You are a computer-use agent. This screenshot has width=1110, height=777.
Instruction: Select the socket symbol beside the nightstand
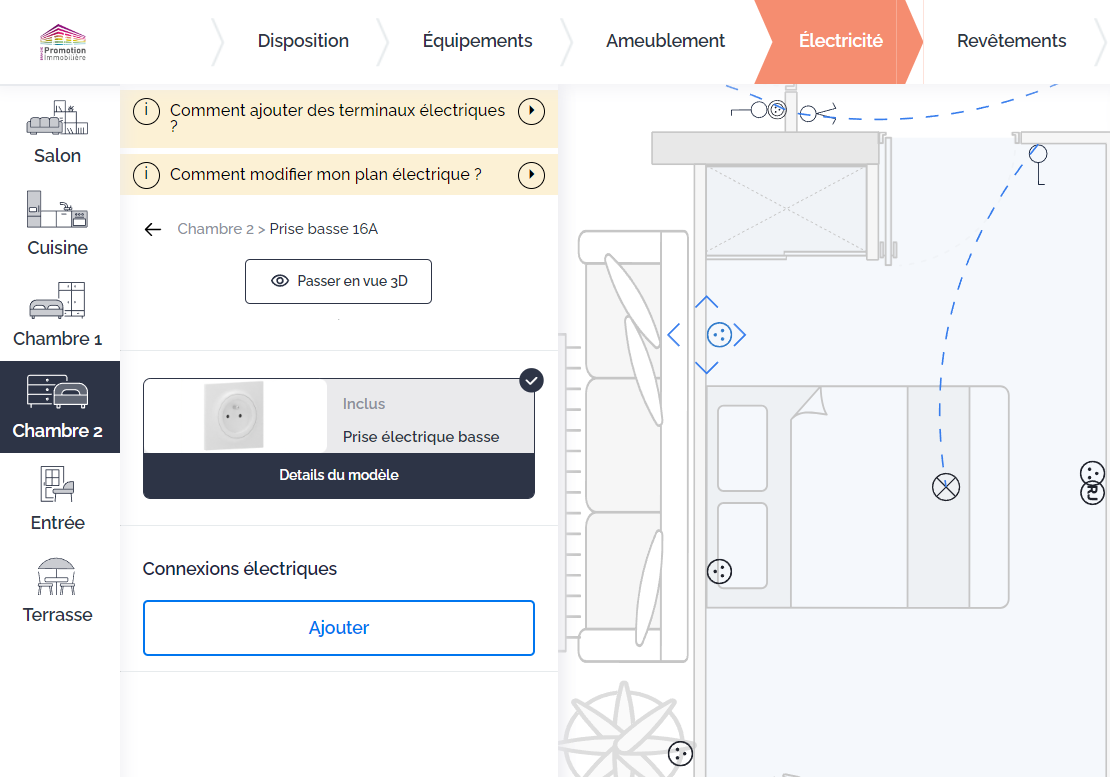(x=719, y=571)
